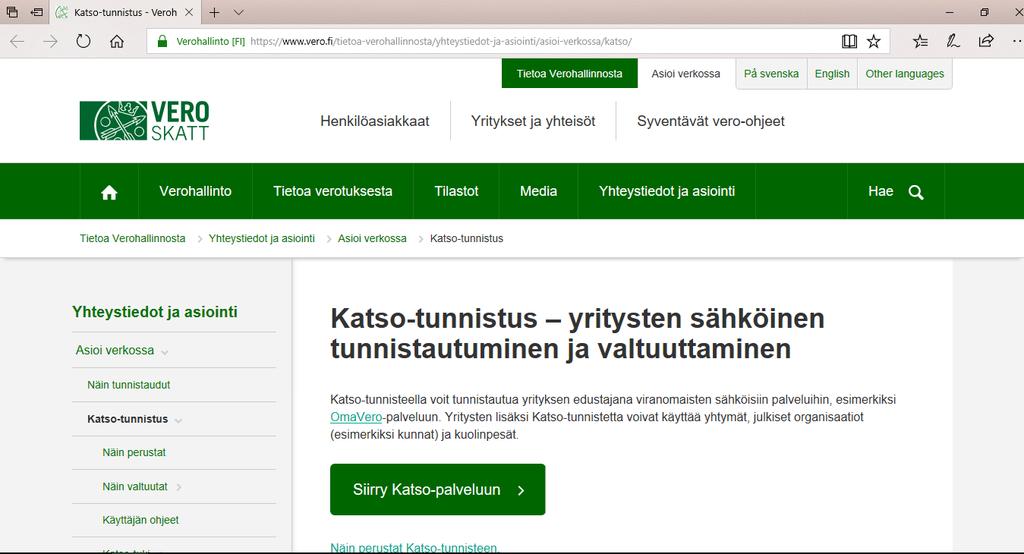Set these tabs aside icon
1024x554 pixels.
pos(37,12)
